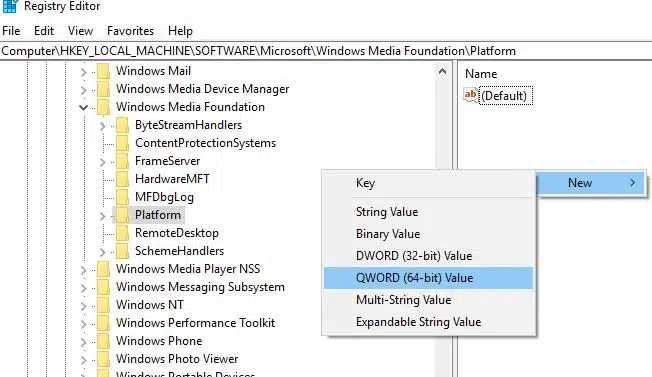Select the Windows Messaging Subsystem folder icon
Image resolution: width=652 pixels, height=377 pixels.
(104, 287)
